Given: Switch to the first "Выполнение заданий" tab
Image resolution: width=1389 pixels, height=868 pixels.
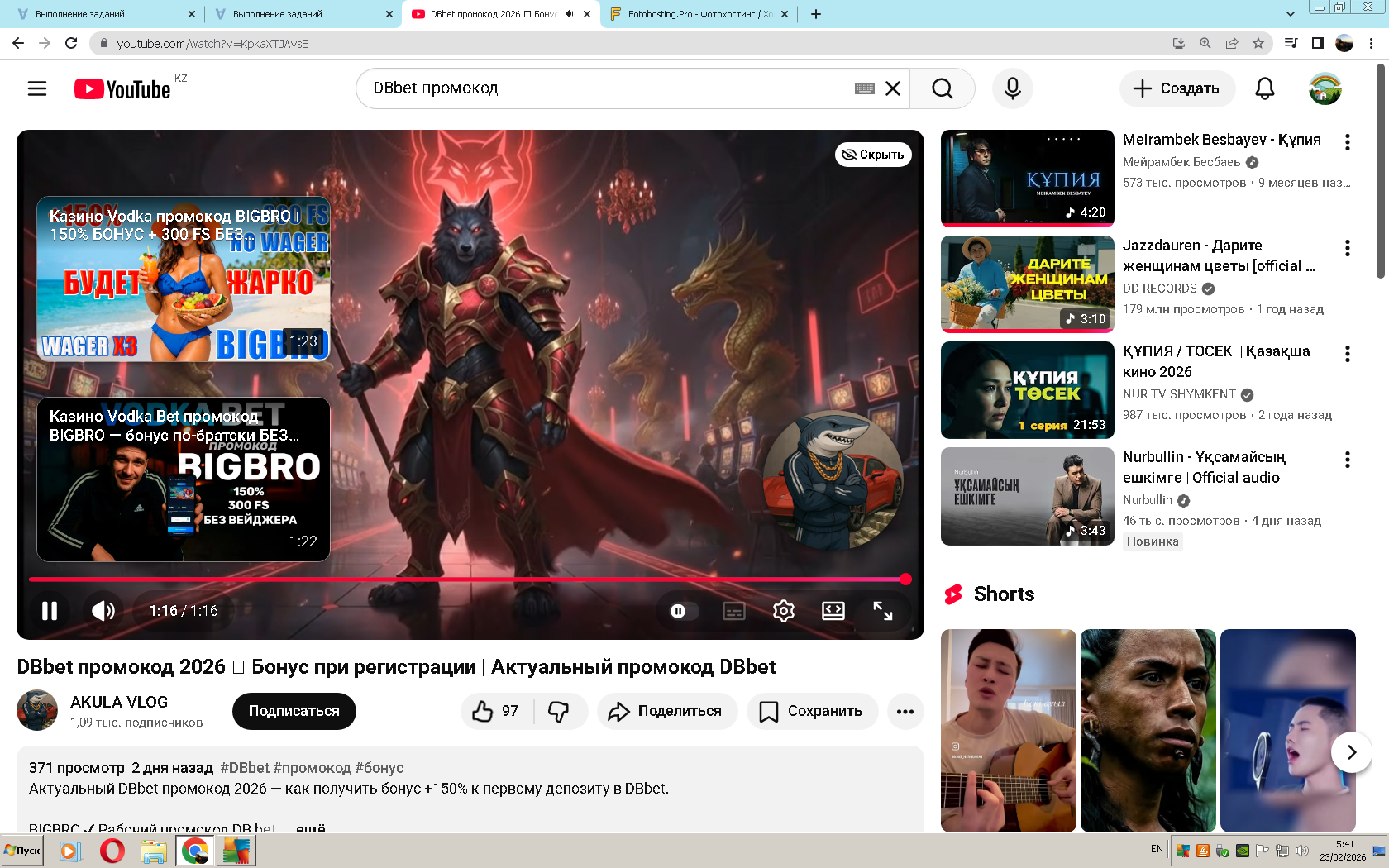Looking at the screenshot, I should coord(99,14).
